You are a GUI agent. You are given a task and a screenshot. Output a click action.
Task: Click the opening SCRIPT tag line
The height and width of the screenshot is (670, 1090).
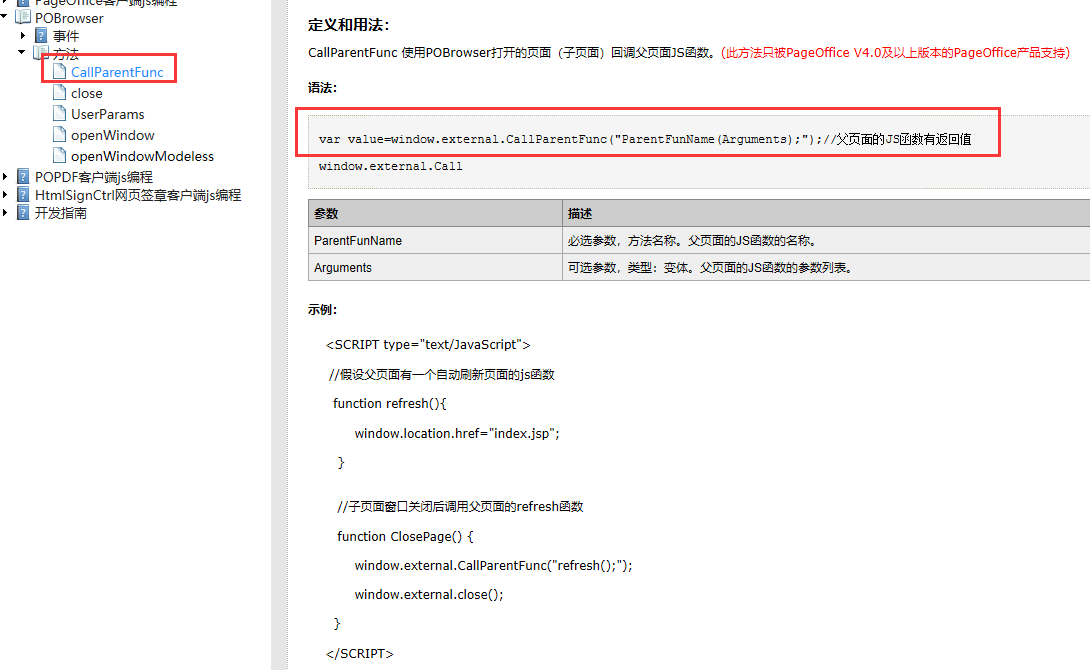pyautogui.click(x=428, y=345)
